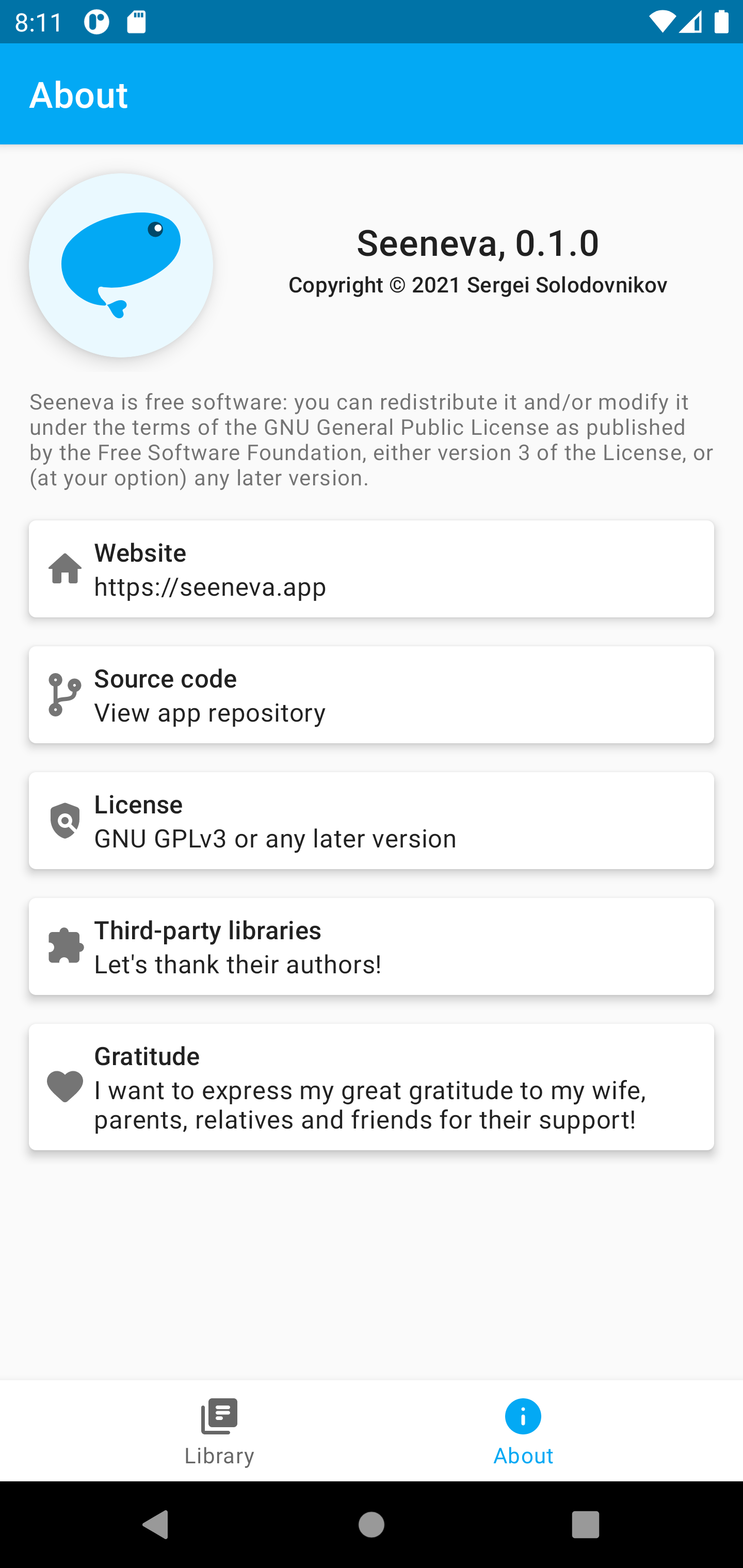Tap the Android back navigation button
Image resolution: width=743 pixels, height=1568 pixels.
tap(155, 1525)
